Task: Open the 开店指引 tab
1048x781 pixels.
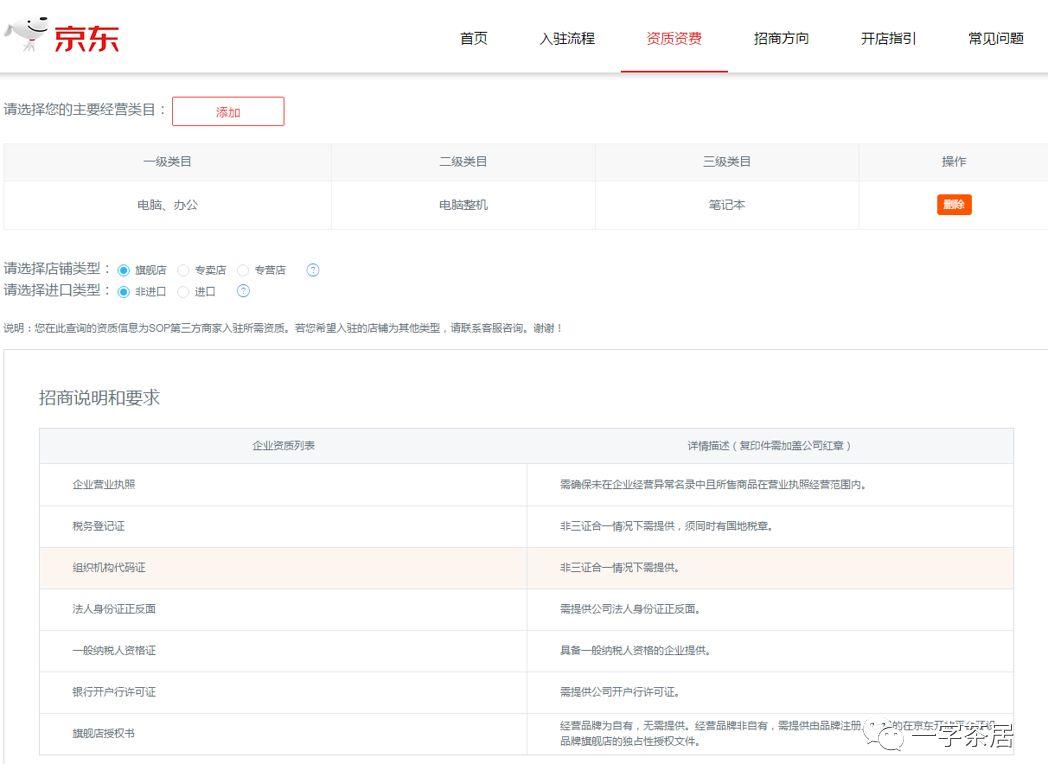Action: [x=888, y=38]
